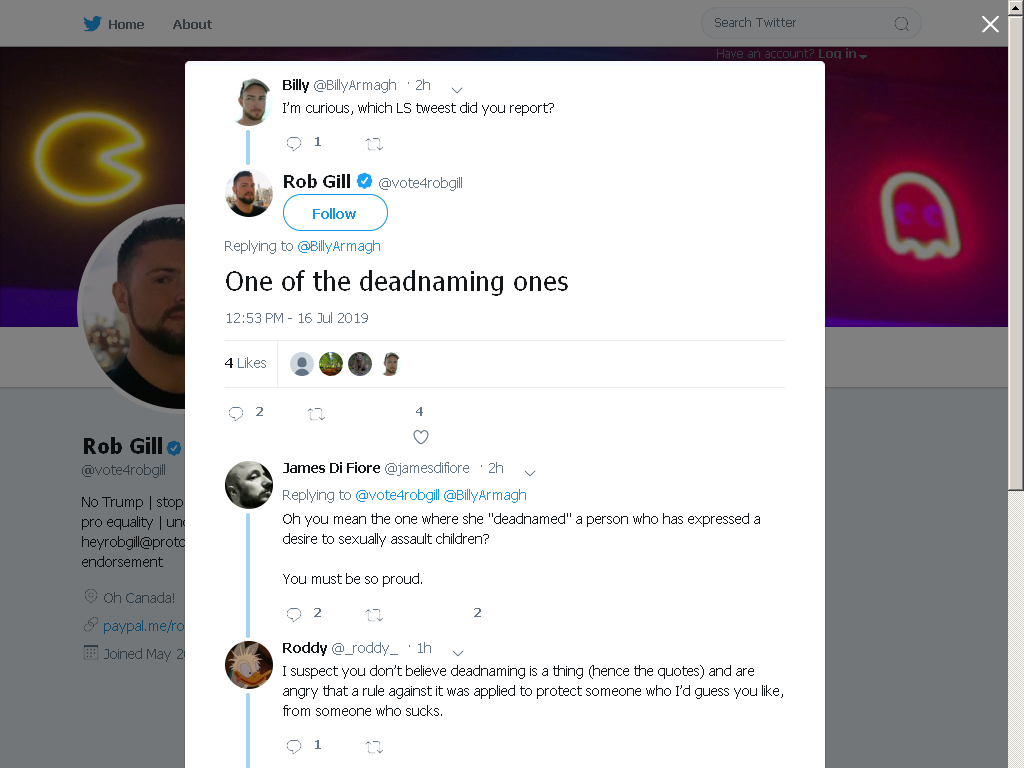Retweet James Di Fiore's reply
The width and height of the screenshot is (1024, 768).
374,615
